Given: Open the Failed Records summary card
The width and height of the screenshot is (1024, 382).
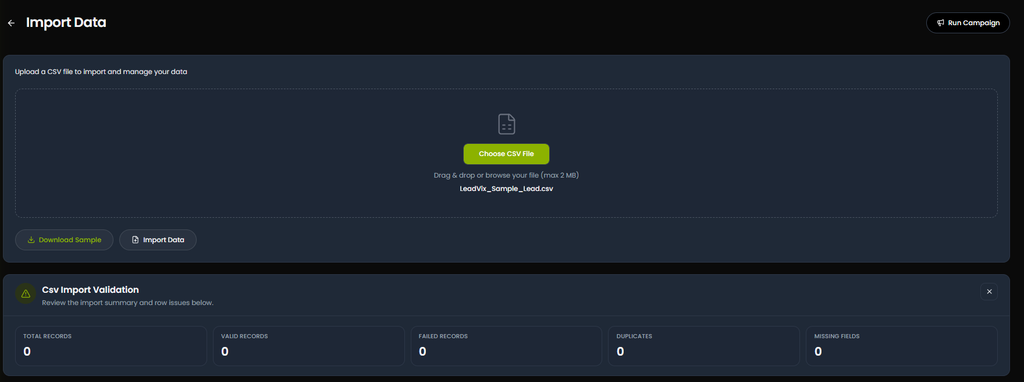Looking at the screenshot, I should pos(506,346).
